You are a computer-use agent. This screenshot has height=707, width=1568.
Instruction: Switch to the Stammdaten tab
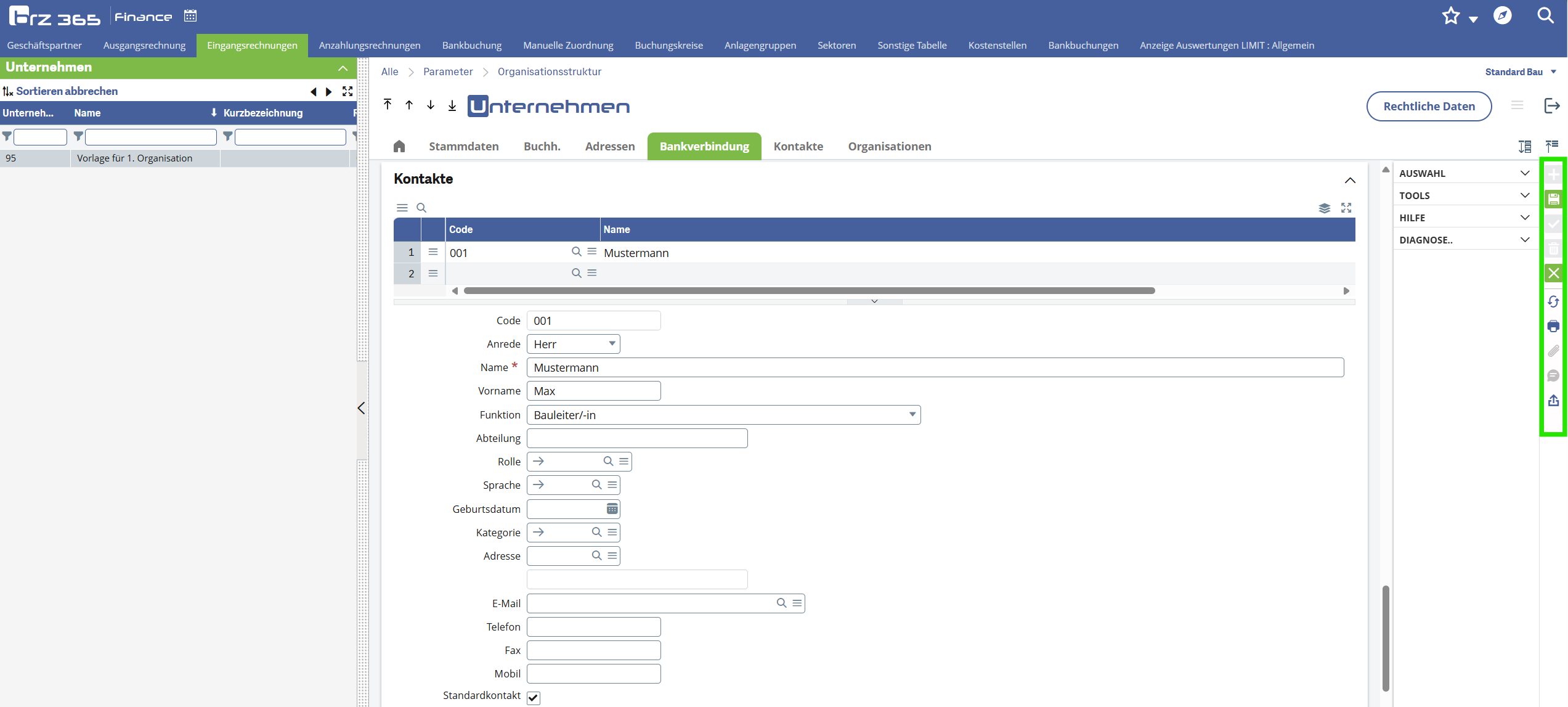tap(463, 146)
